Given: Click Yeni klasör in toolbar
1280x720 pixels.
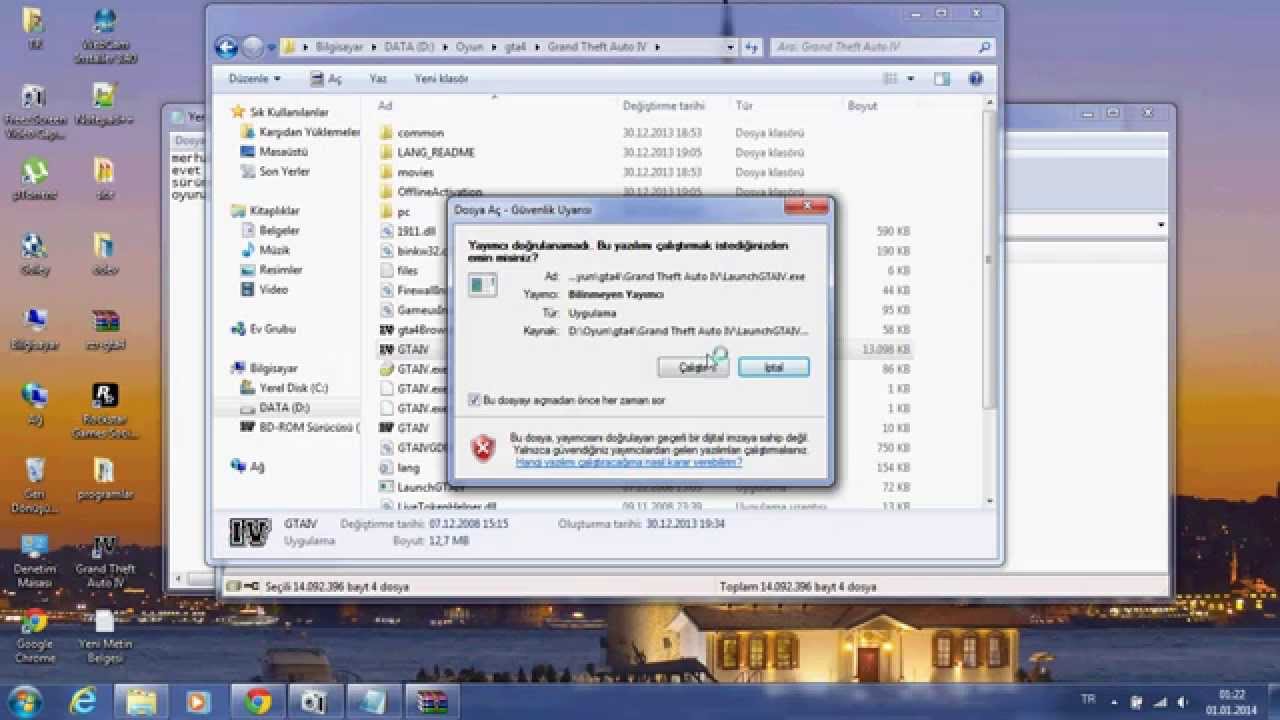Looking at the screenshot, I should 441,78.
